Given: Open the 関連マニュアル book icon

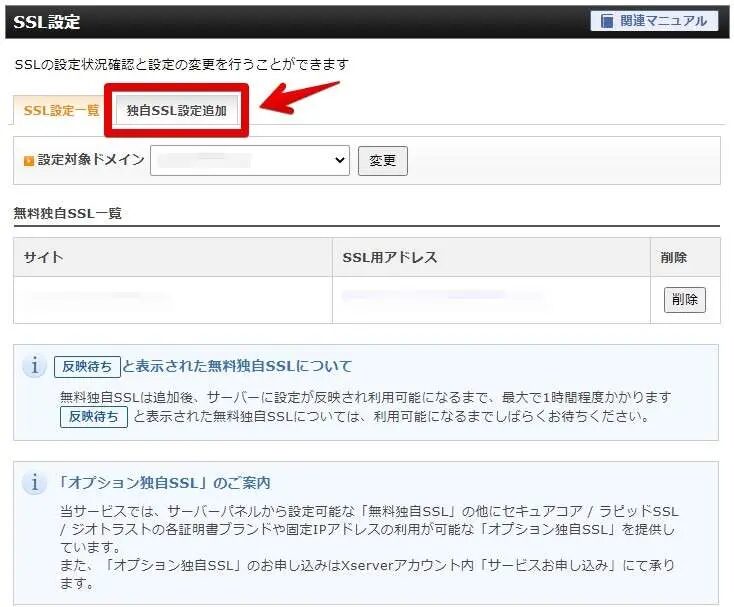Looking at the screenshot, I should click(x=607, y=21).
